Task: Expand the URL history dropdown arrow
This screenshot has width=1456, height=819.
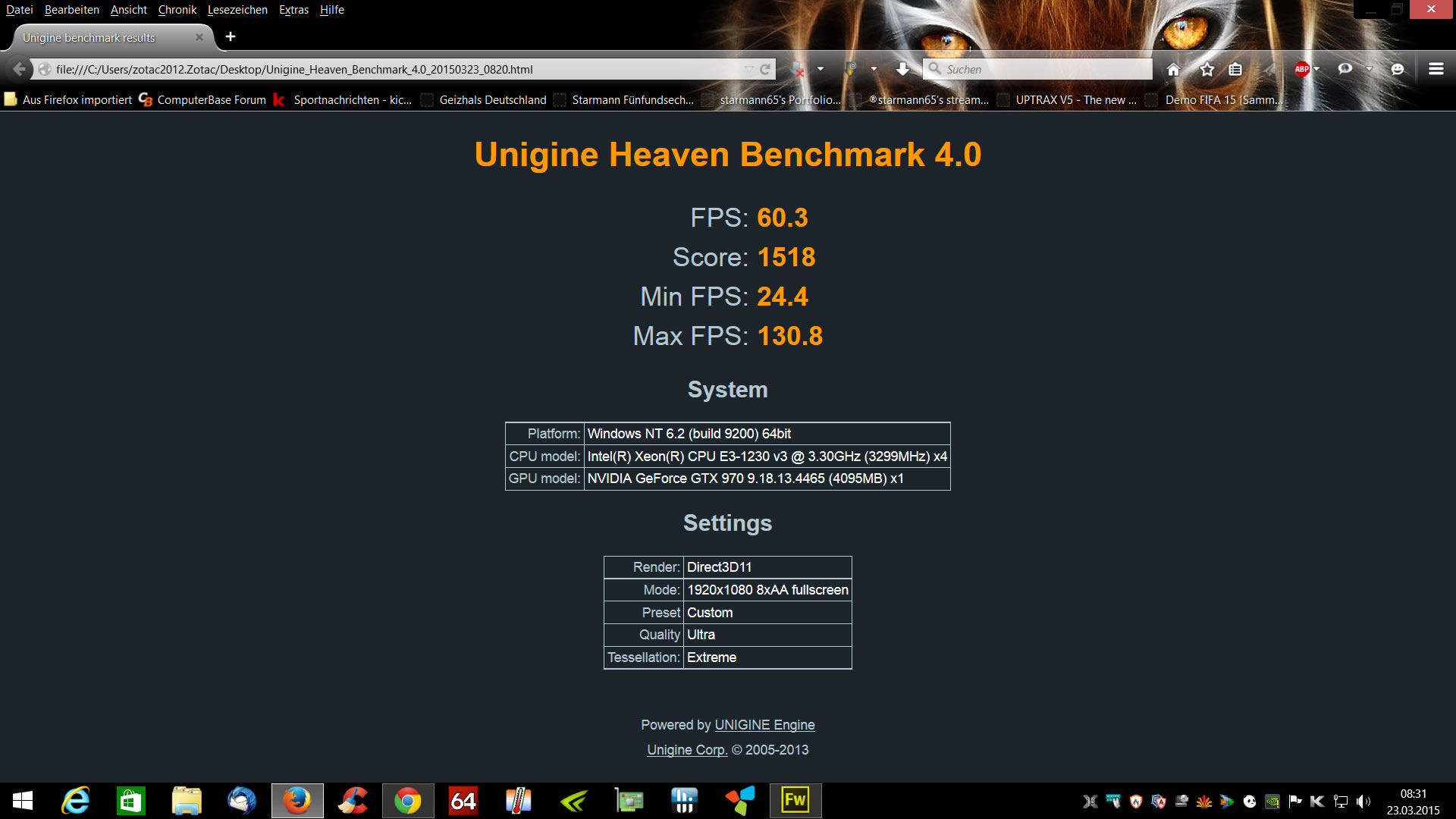Action: click(x=748, y=69)
